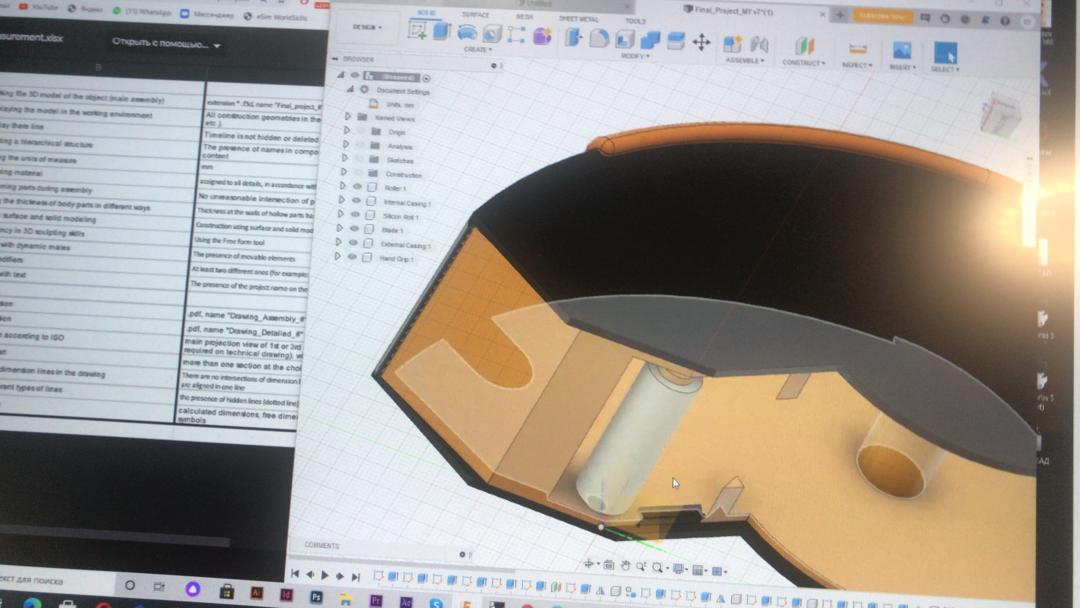Click the Create Sketch tool icon
The width and height of the screenshot is (1080, 608).
(418, 32)
